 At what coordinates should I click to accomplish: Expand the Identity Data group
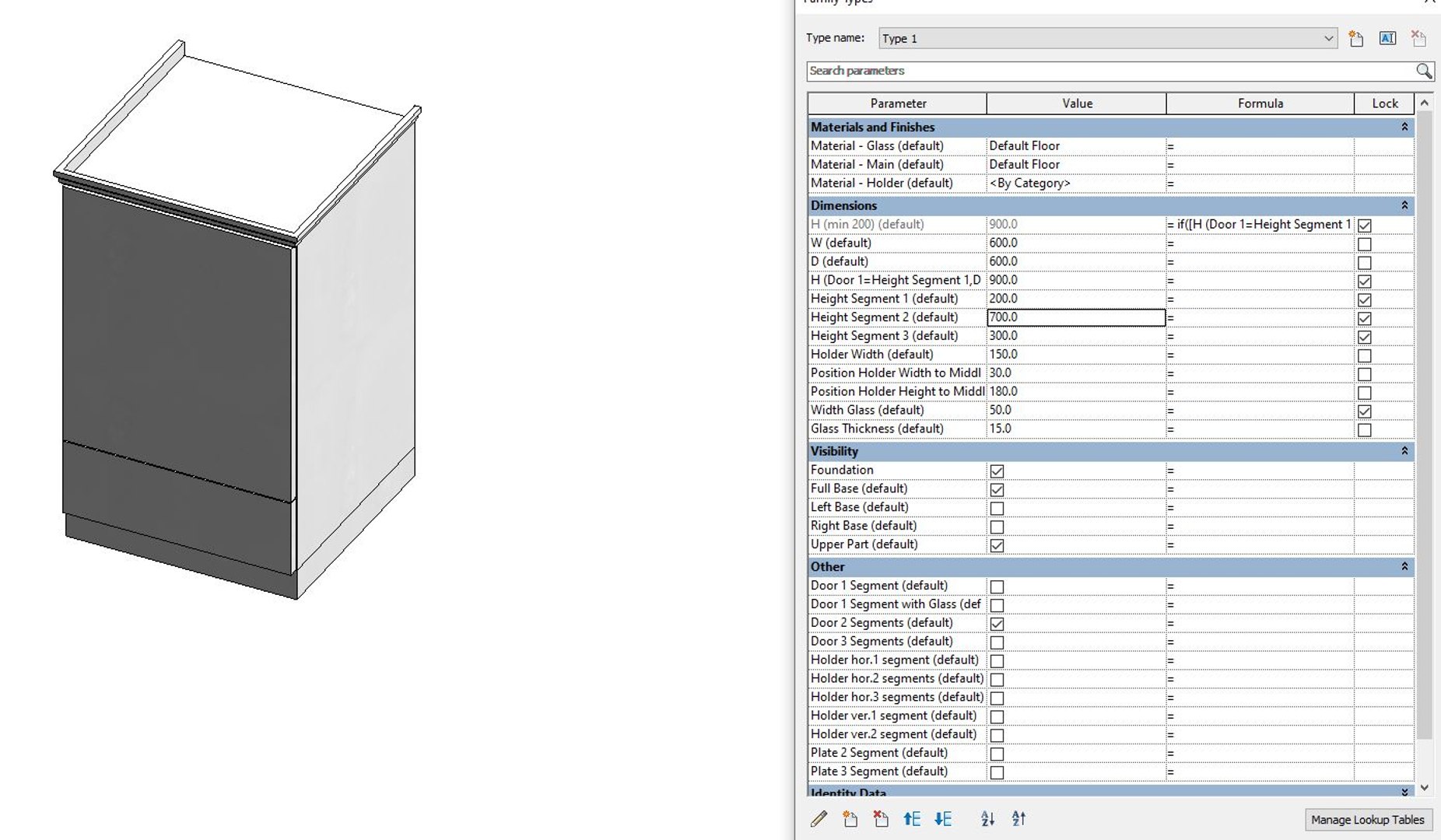1404,792
